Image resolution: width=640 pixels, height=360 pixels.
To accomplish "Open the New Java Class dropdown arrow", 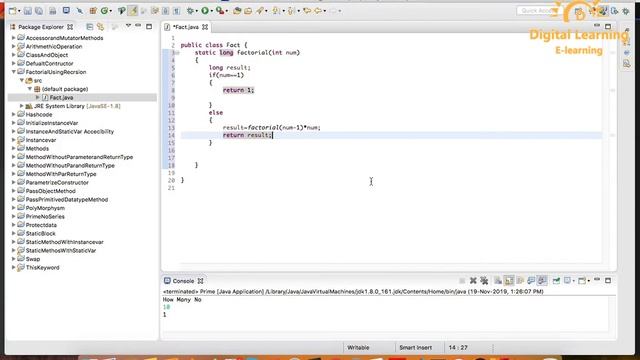I will (111, 11).
